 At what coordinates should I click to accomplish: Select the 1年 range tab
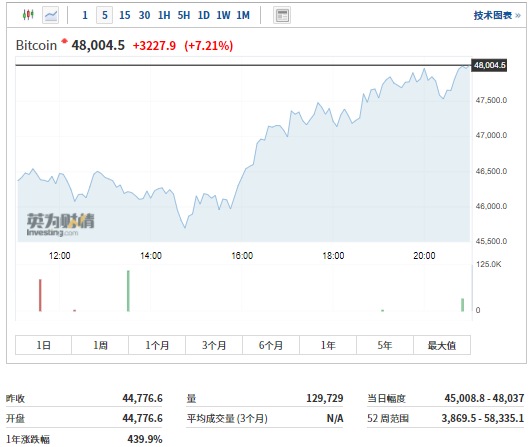[328, 345]
